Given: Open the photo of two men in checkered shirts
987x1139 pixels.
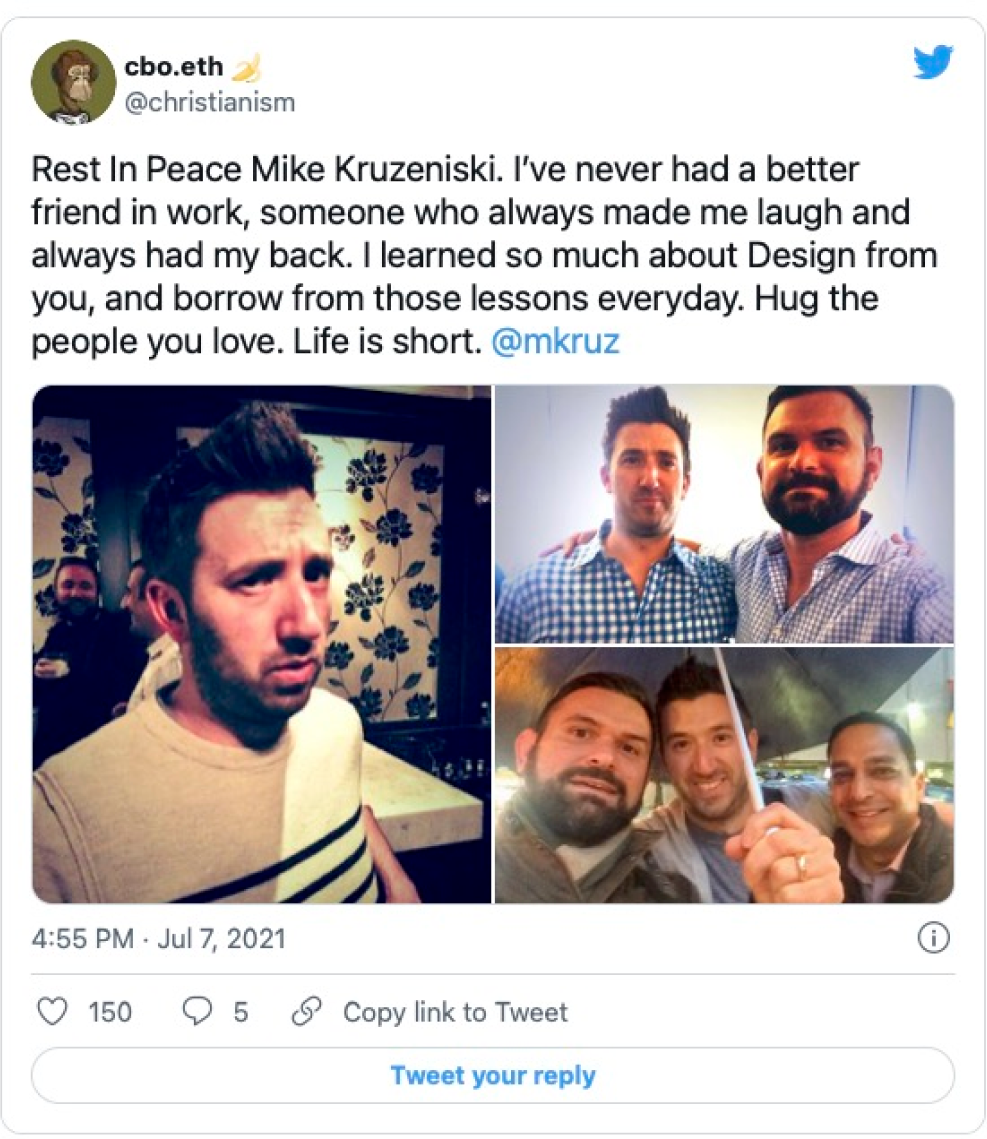Looking at the screenshot, I should coord(724,514).
